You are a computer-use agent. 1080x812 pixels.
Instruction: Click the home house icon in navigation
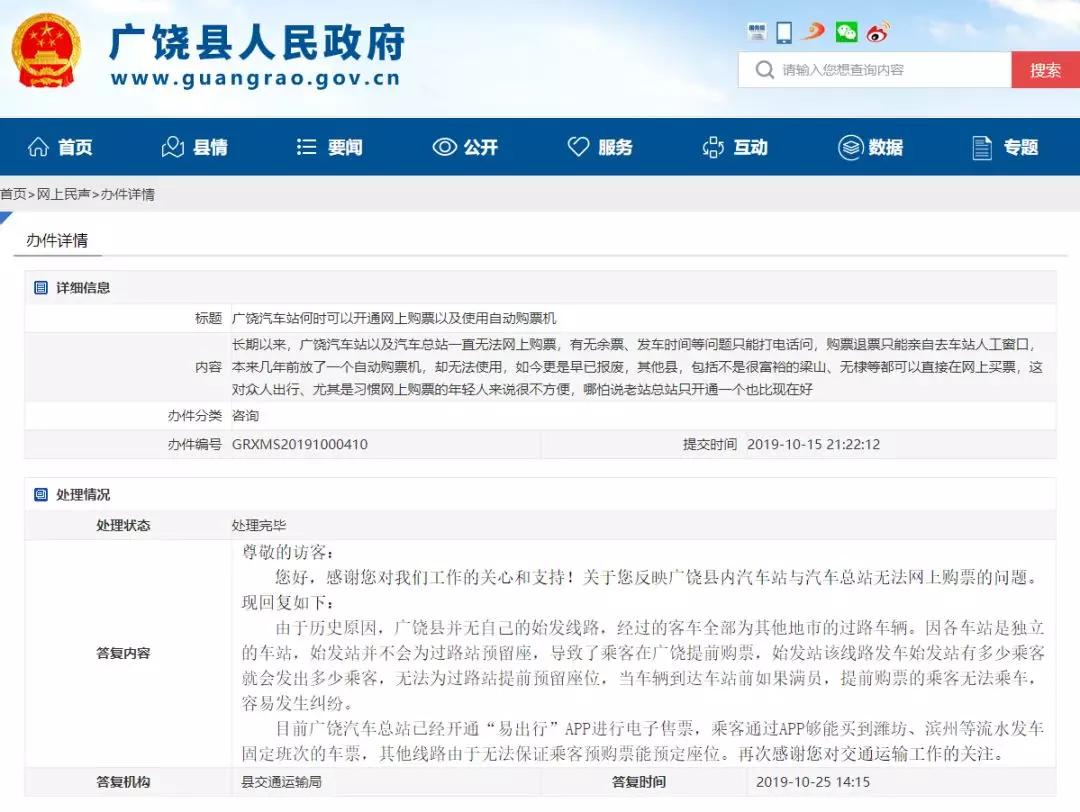point(38,147)
